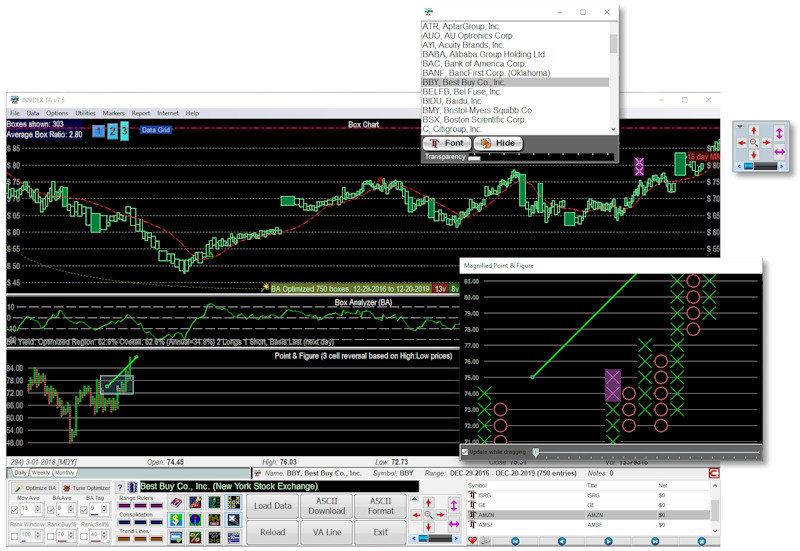Click the blue circle X button under the table
Image resolution: width=800 pixels, height=551 pixels.
coord(702,541)
